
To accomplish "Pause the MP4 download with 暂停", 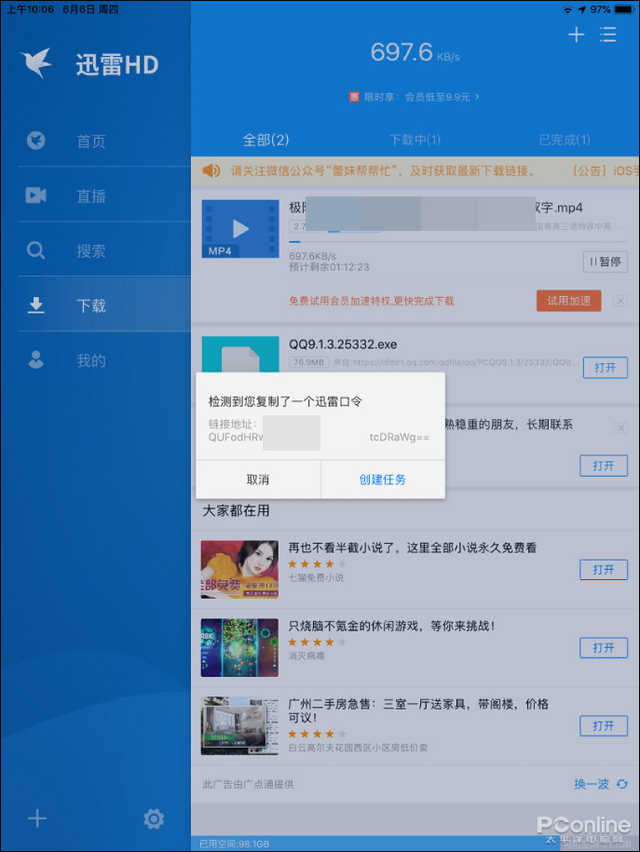I will (605, 262).
